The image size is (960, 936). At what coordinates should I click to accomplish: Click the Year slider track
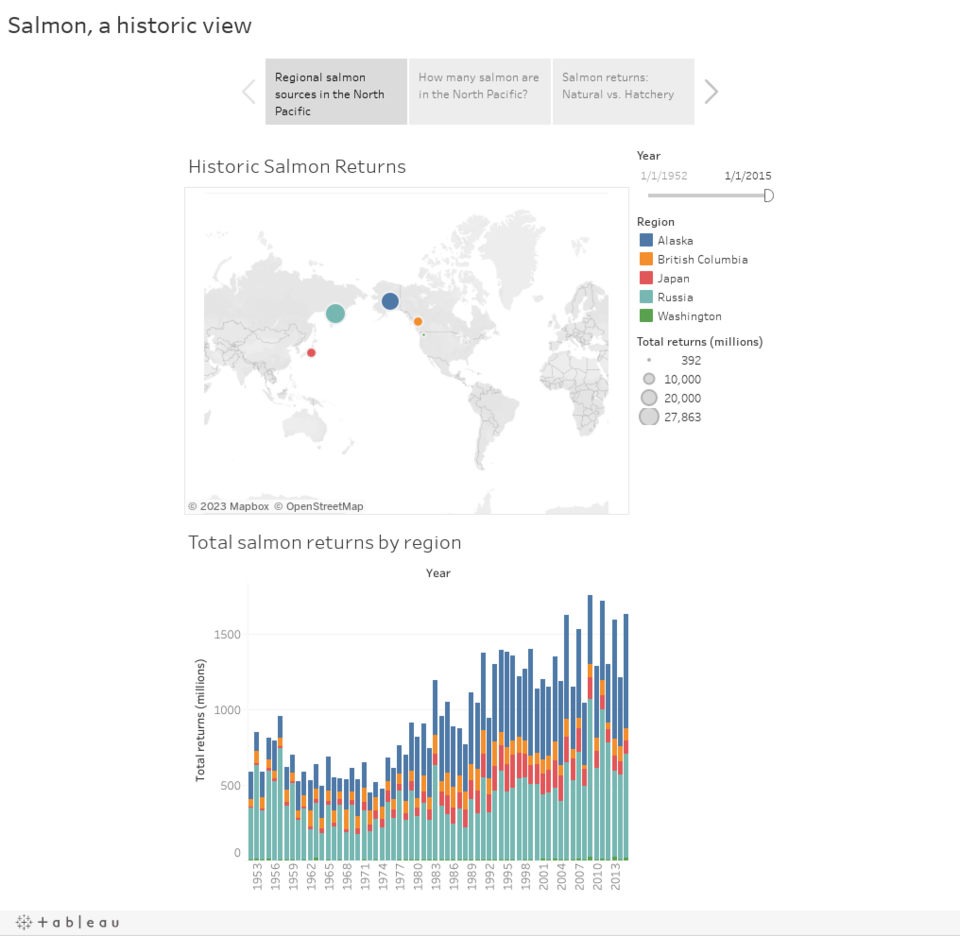(x=705, y=195)
